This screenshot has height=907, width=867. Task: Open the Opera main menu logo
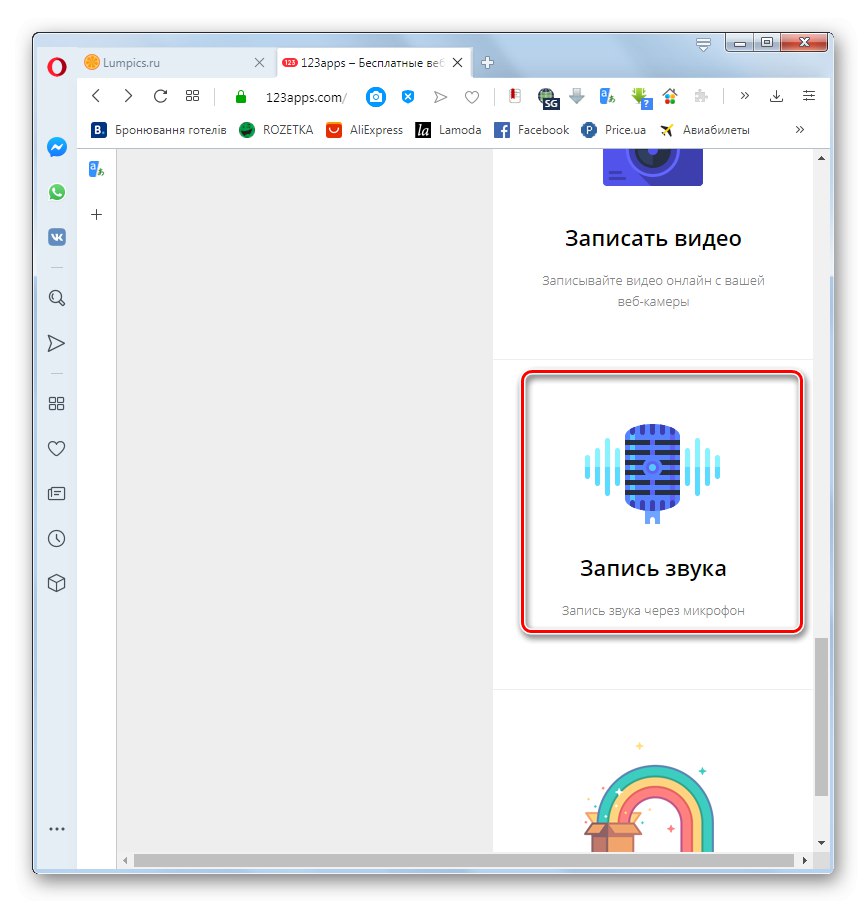point(57,67)
